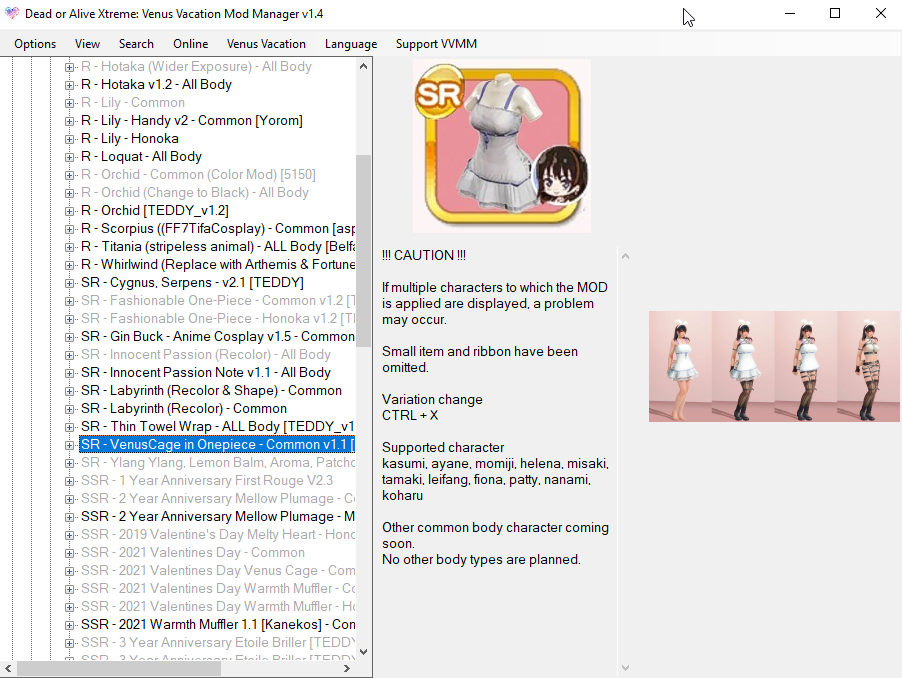This screenshot has width=902, height=678.
Task: Expand R - Whirlwind (Replace with Arthemis) node
Action: point(69,265)
